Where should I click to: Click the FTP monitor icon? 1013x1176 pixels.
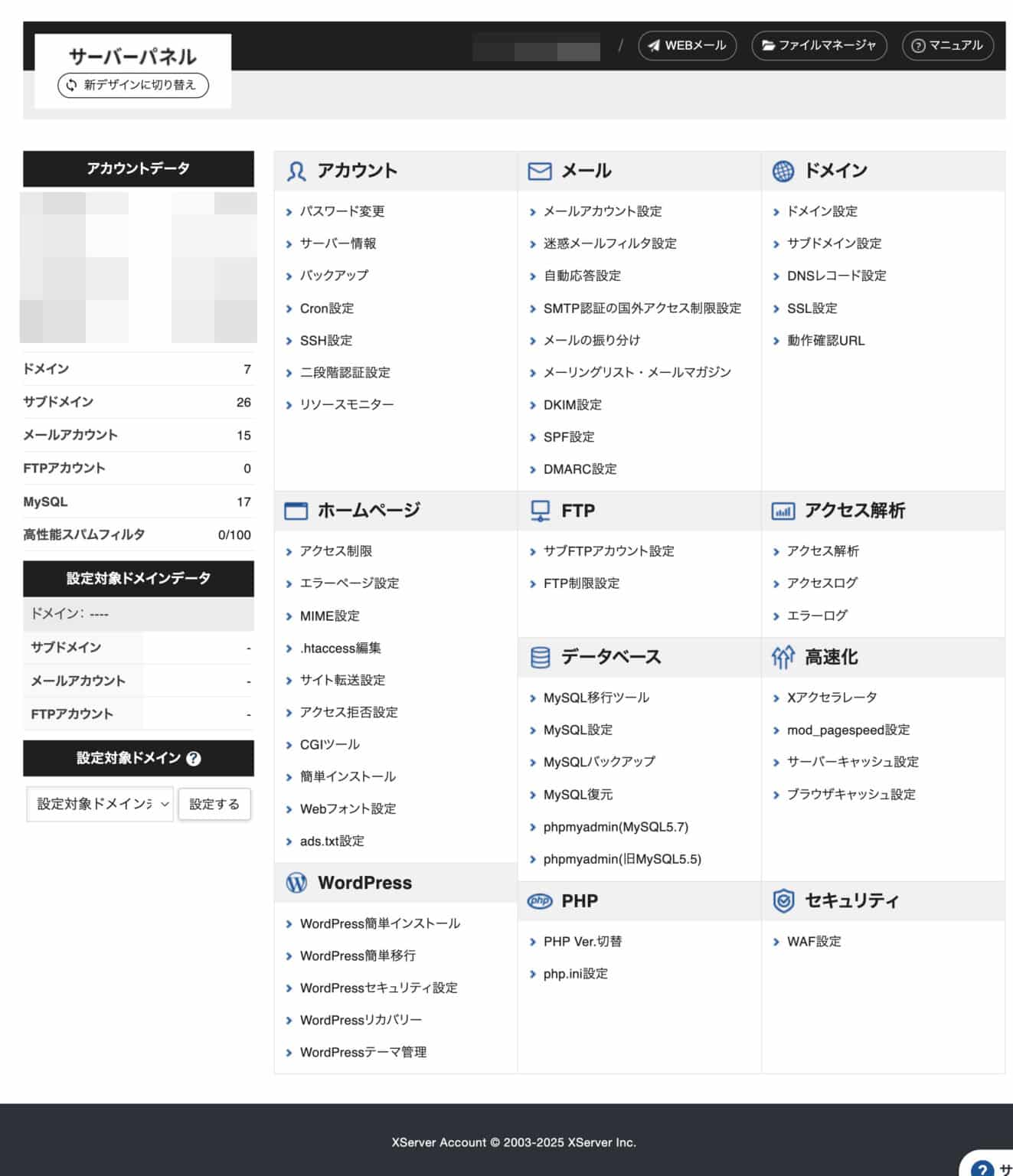coord(541,509)
